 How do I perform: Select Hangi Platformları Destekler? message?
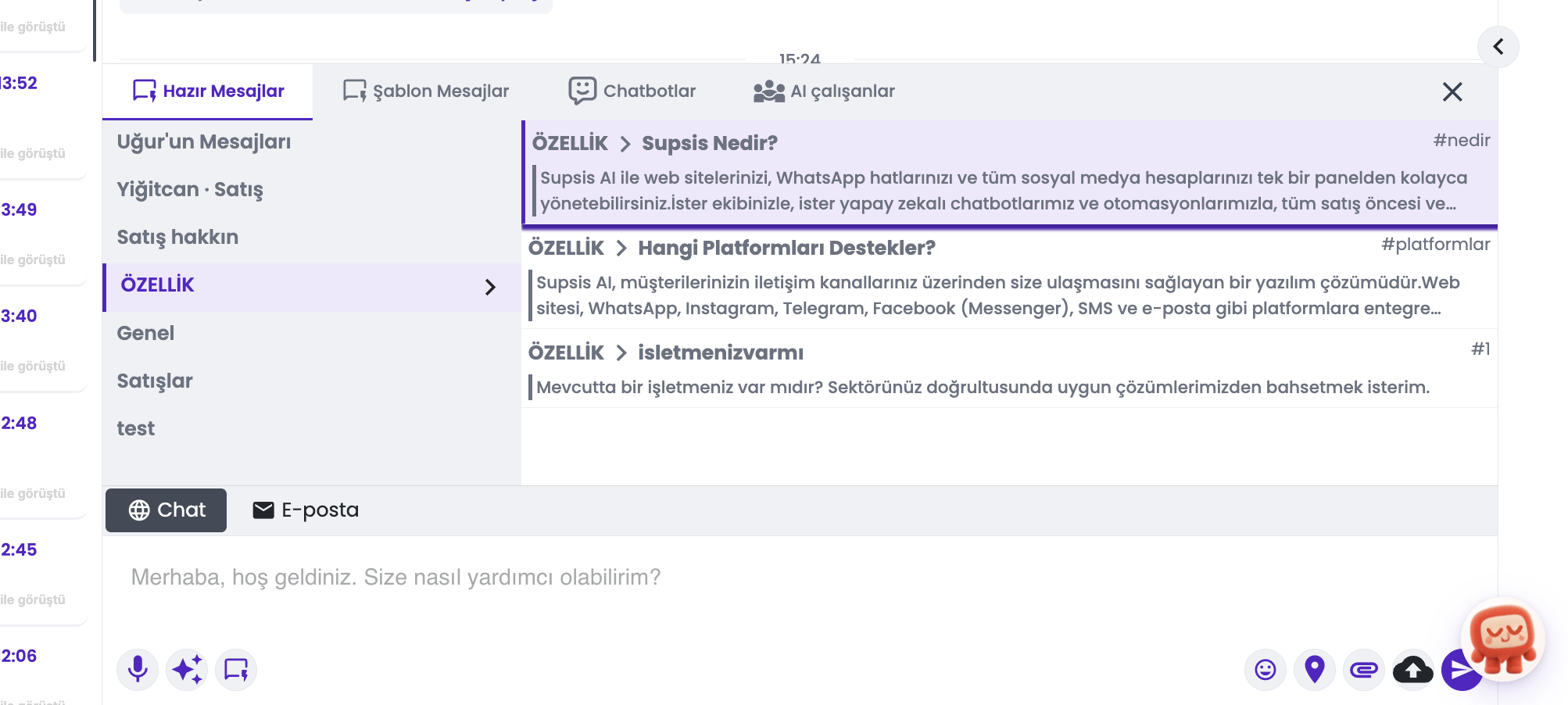click(x=1010, y=277)
